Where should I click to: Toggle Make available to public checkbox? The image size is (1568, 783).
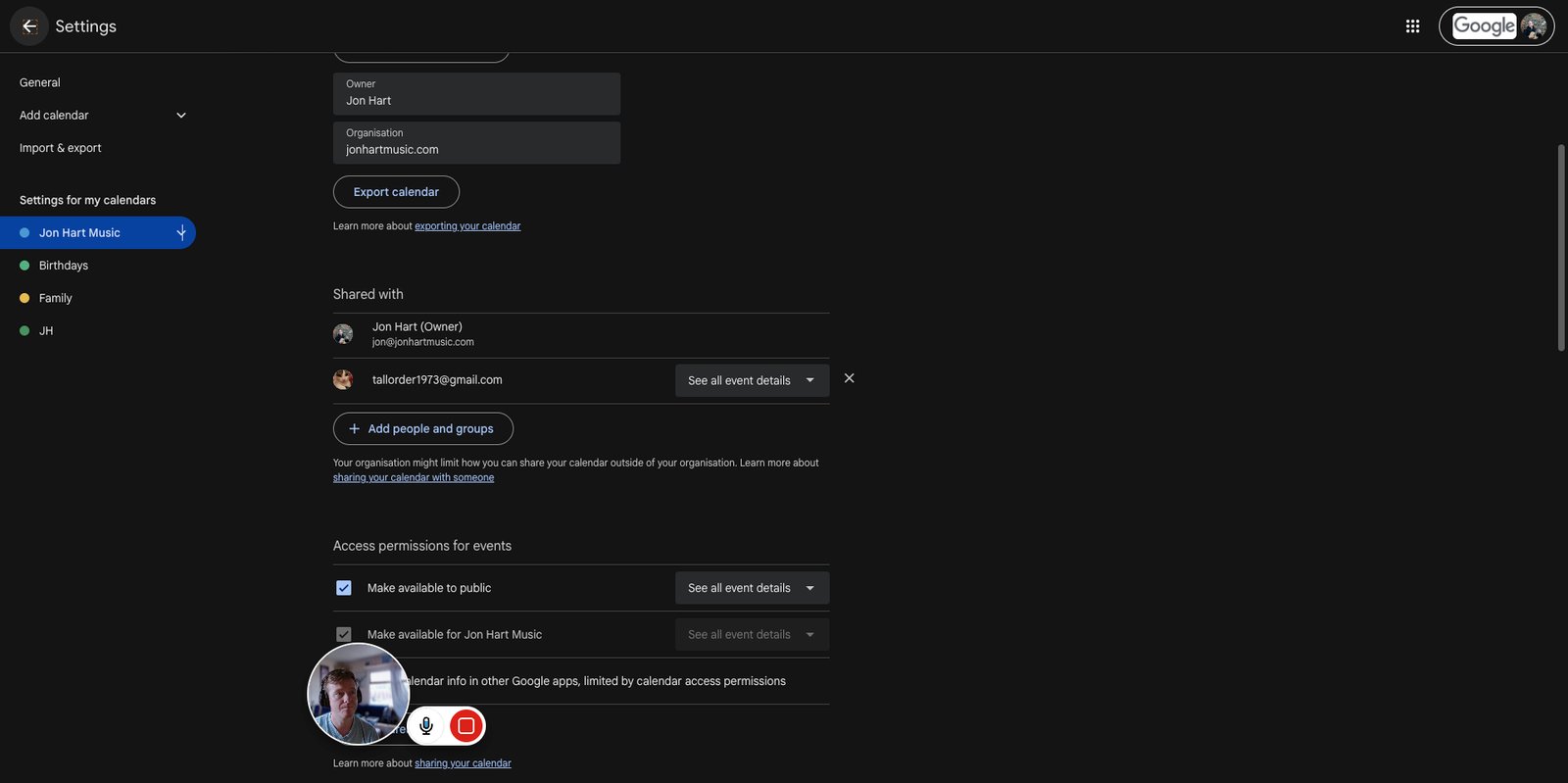344,588
